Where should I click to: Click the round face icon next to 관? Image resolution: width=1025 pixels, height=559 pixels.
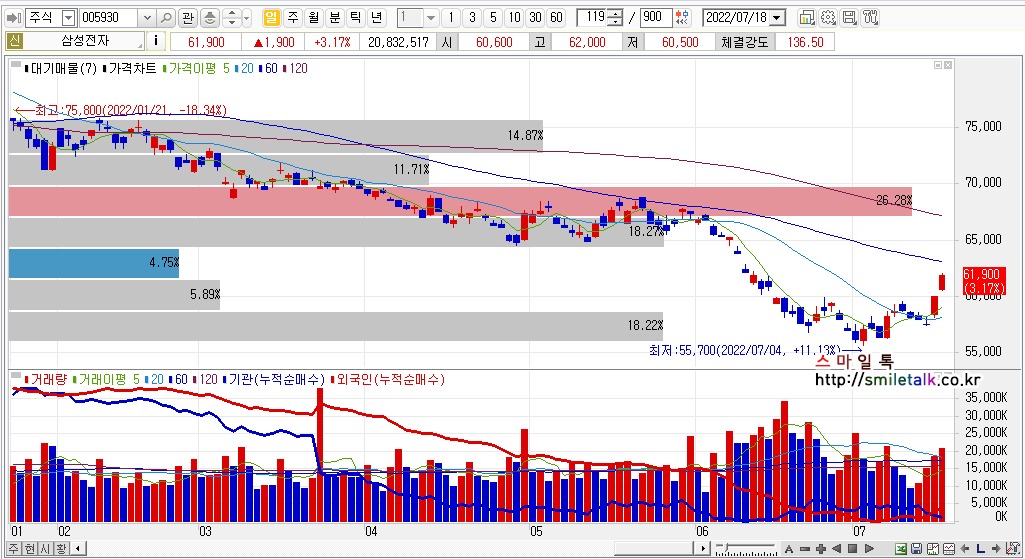tap(209, 18)
